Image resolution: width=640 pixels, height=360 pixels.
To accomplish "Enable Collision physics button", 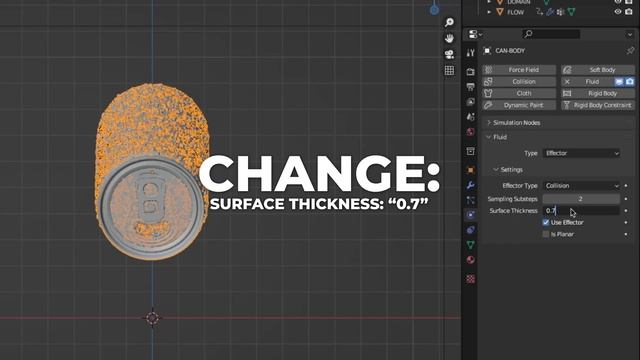I will pyautogui.click(x=519, y=82).
